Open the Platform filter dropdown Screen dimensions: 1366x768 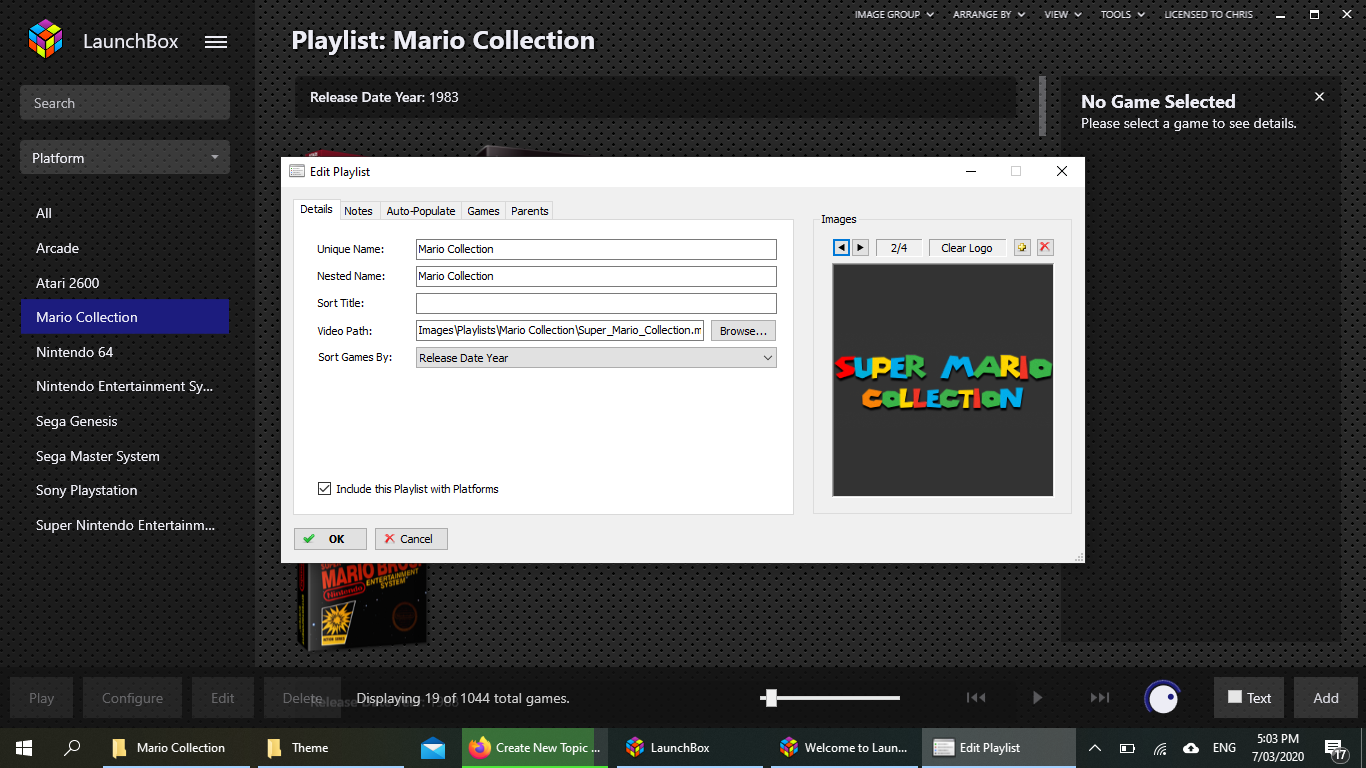pyautogui.click(x=125, y=158)
